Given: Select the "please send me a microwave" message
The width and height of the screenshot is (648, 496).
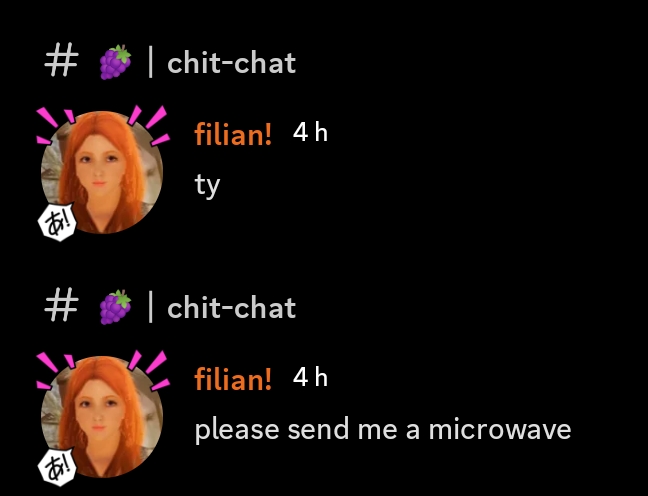Looking at the screenshot, I should click(x=383, y=429).
